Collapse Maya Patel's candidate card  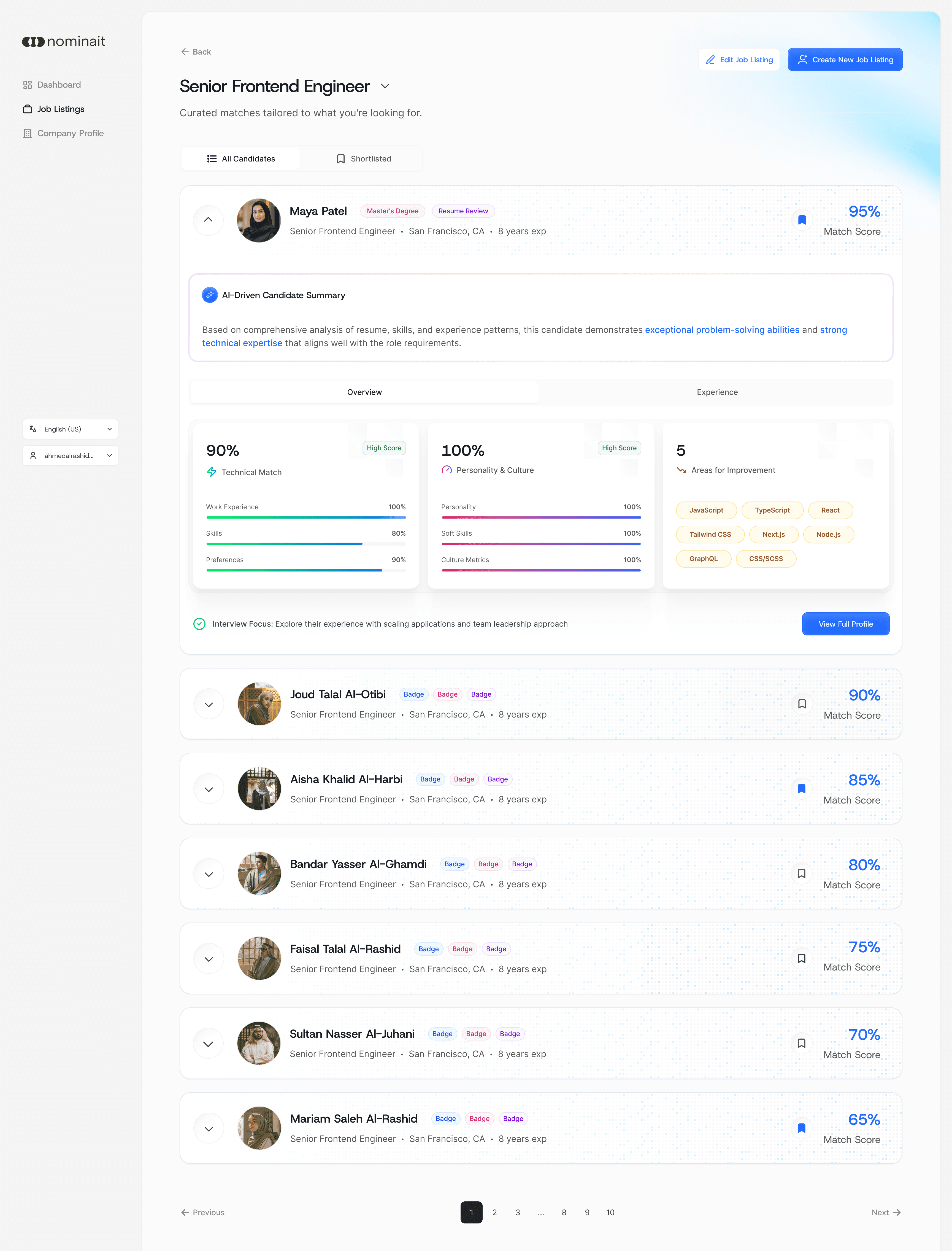coord(209,220)
